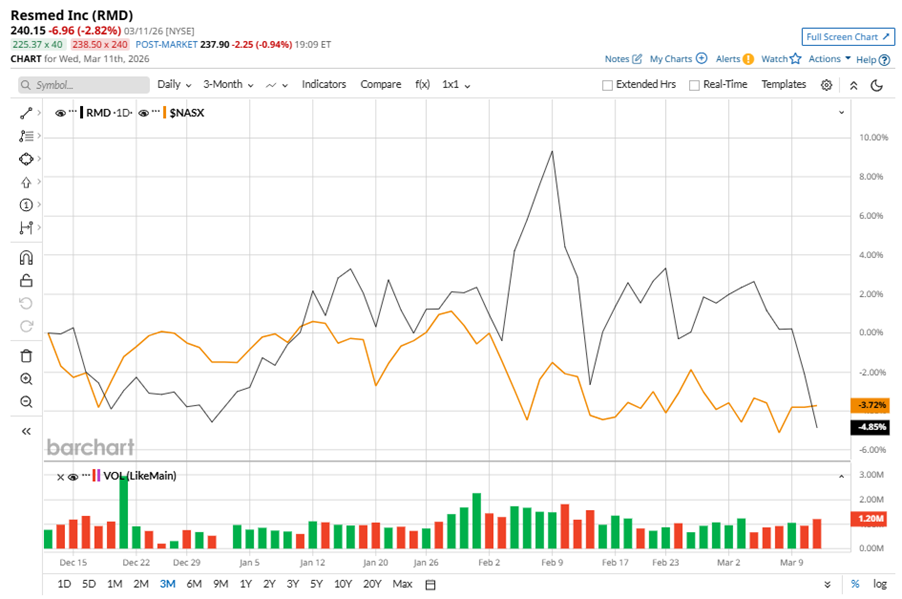The image size is (902, 599).
Task: Open Full Screen Chart
Action: click(848, 37)
